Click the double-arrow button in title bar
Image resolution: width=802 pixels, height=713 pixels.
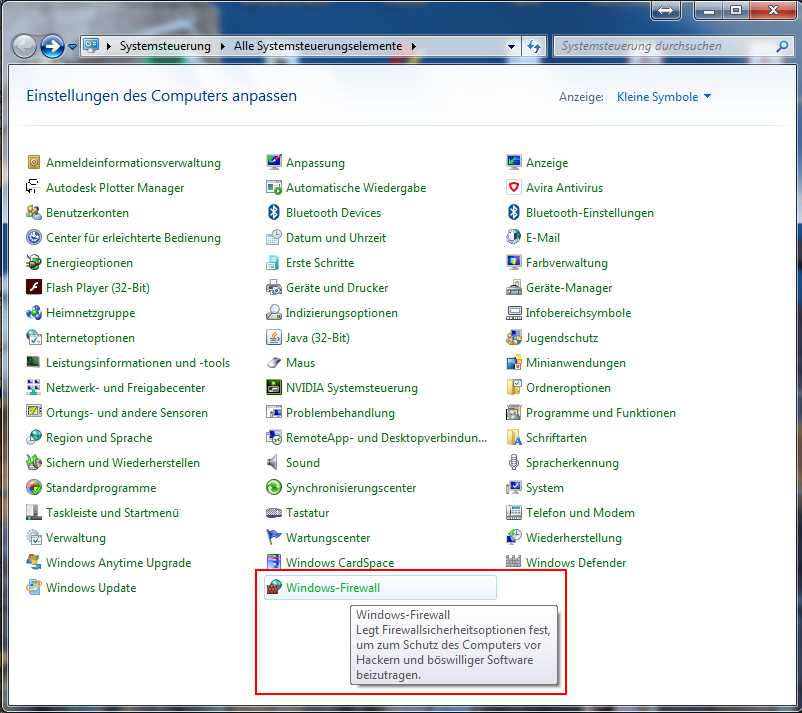(x=665, y=10)
